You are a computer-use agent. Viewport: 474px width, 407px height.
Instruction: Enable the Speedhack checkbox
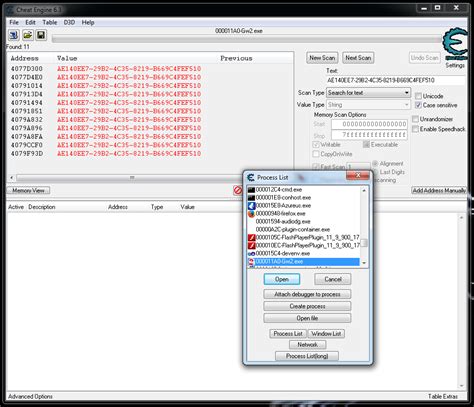coord(415,129)
